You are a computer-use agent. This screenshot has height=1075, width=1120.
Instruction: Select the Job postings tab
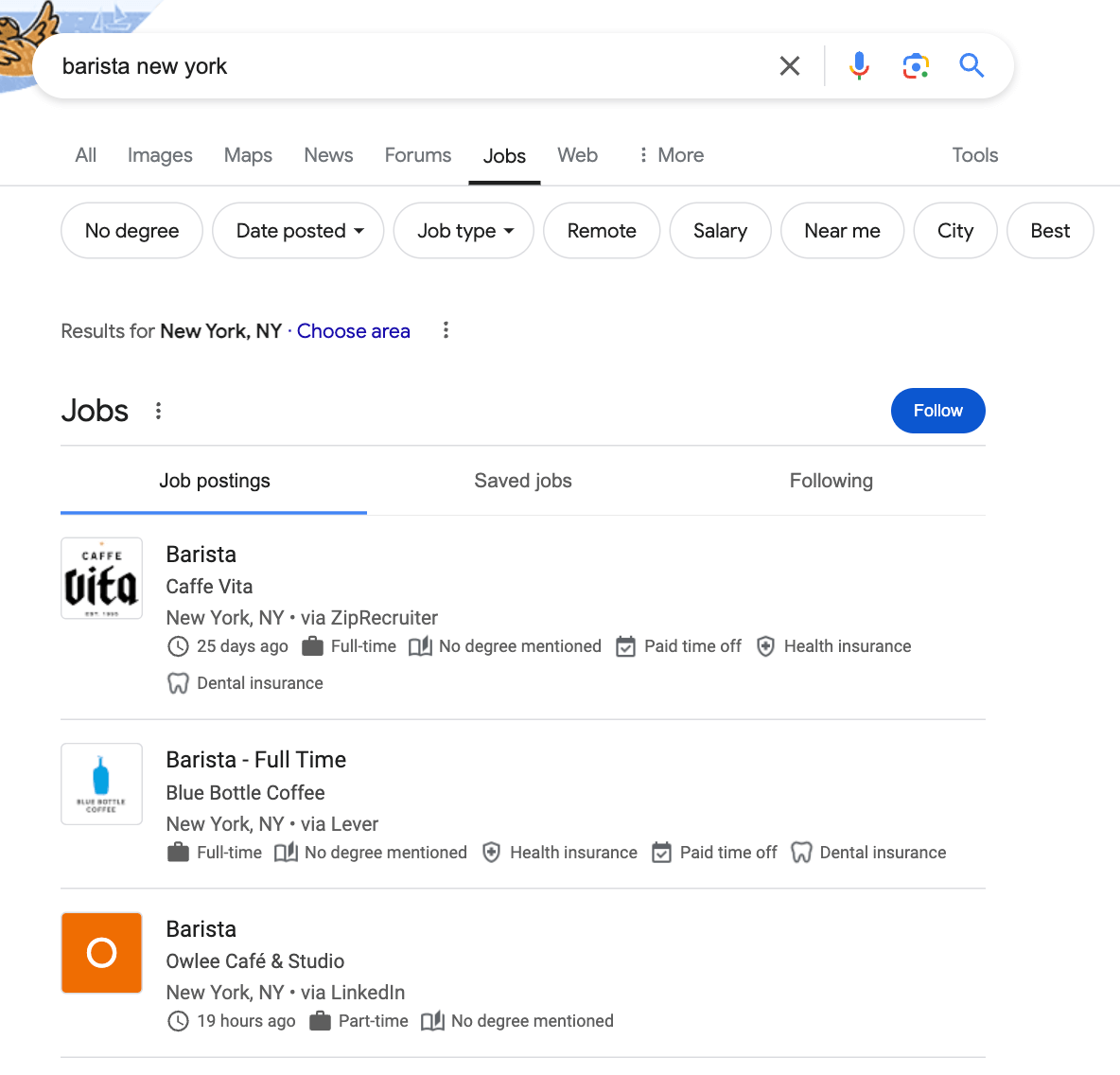tap(215, 481)
